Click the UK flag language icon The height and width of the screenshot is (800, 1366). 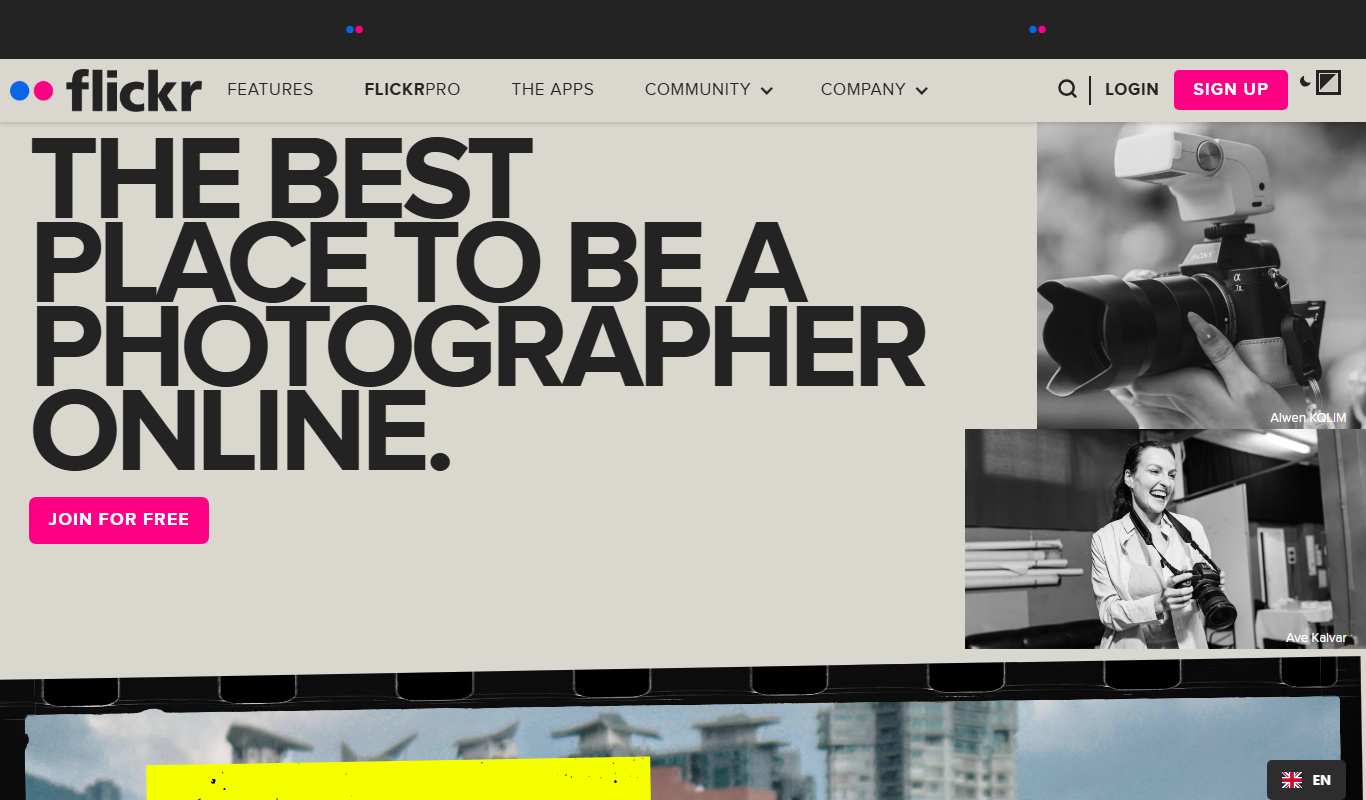coord(1292,780)
